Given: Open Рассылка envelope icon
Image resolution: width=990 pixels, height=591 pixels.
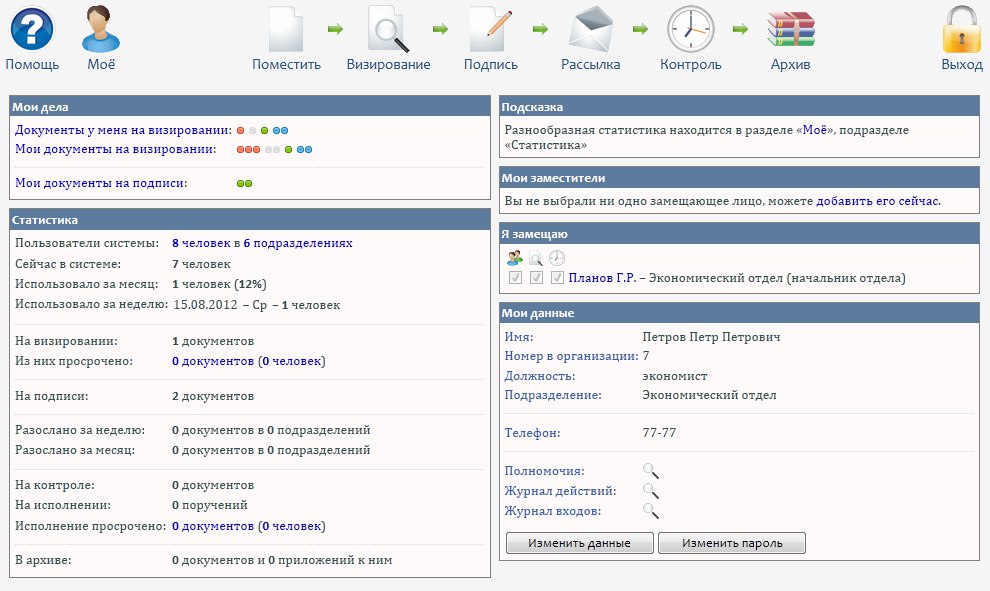Looking at the screenshot, I should pyautogui.click(x=590, y=29).
